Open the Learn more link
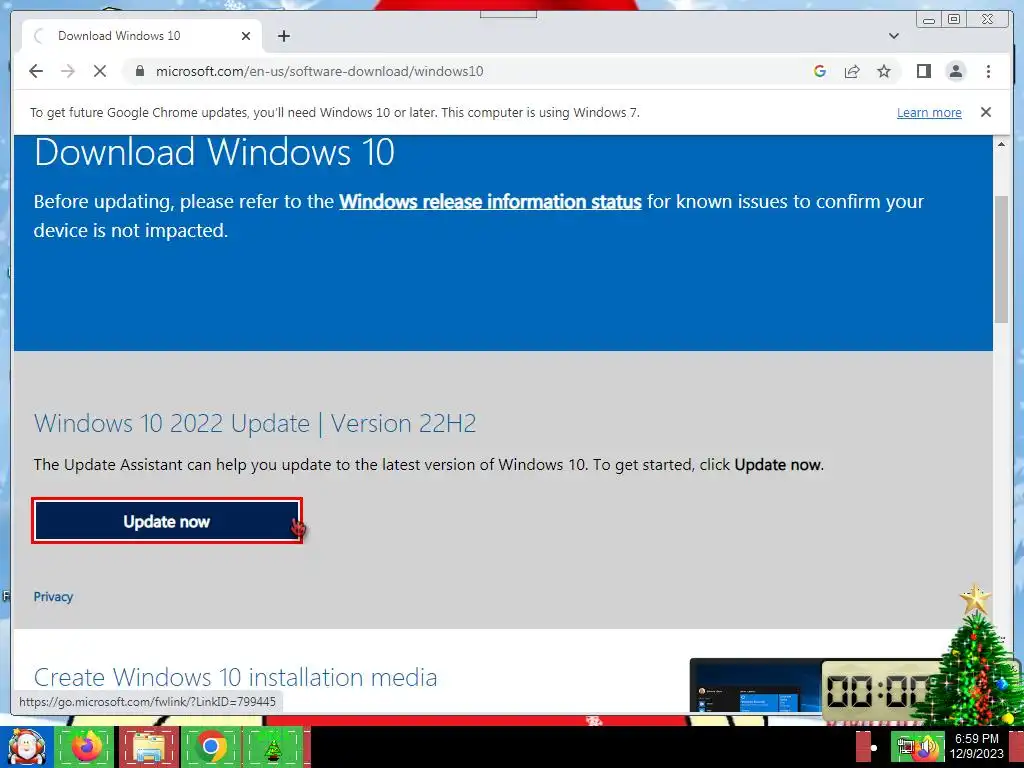 [x=929, y=112]
